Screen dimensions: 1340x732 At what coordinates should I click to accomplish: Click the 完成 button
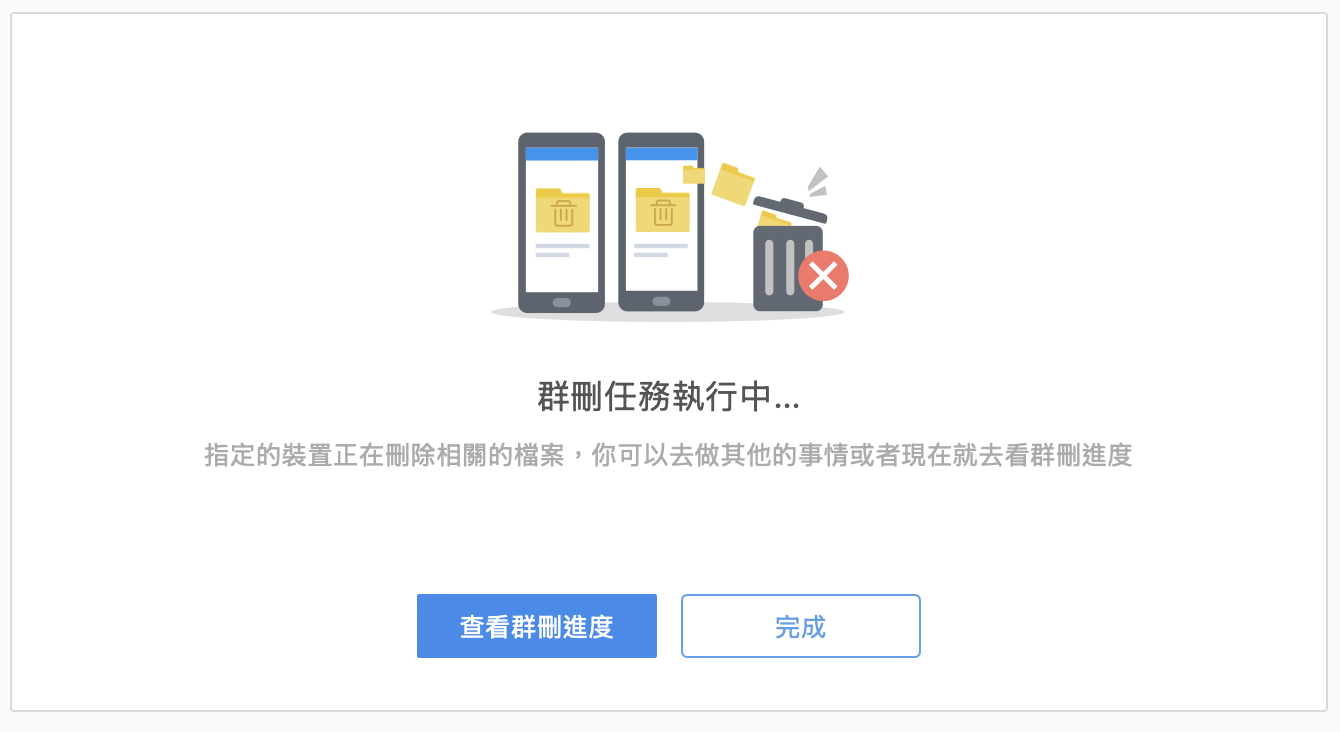pyautogui.click(x=801, y=626)
